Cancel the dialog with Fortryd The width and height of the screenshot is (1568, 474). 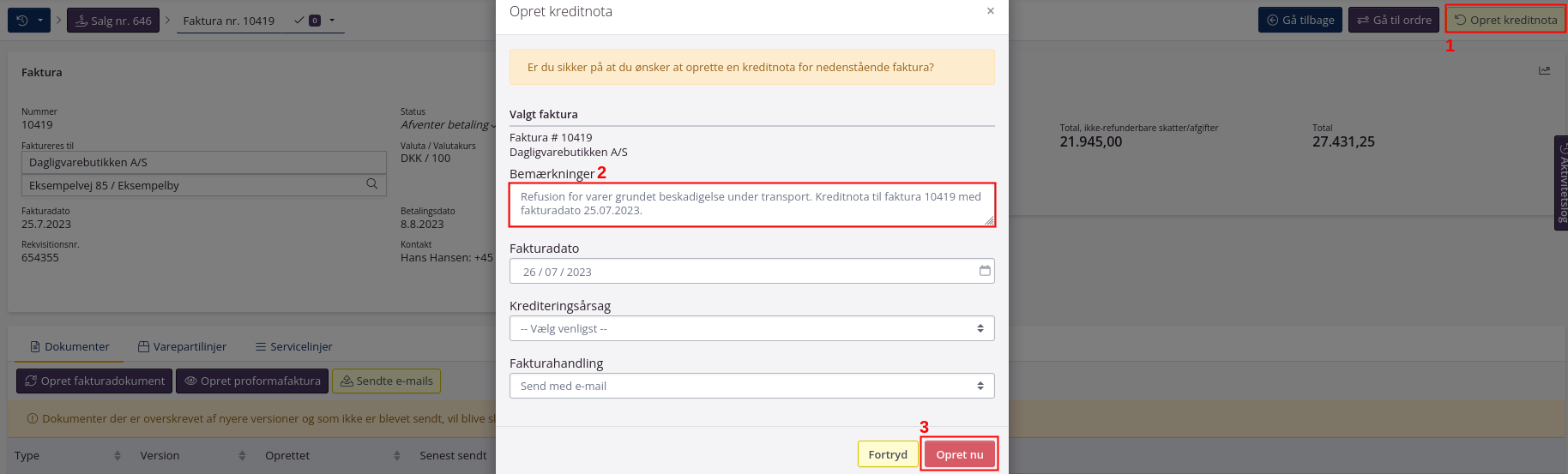[x=887, y=454]
